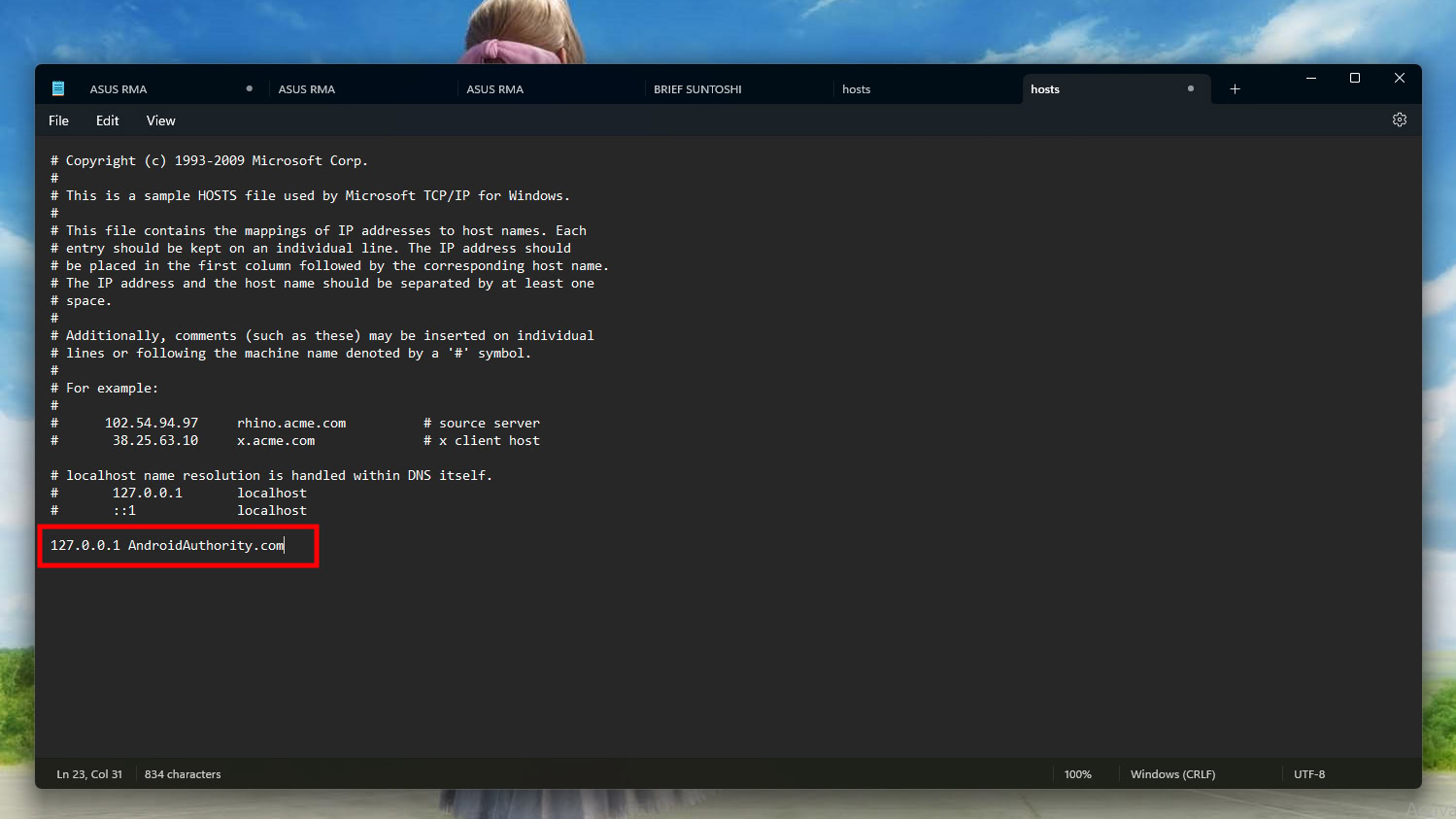Switch to the BRIEF SUNTOSHI tab
Screen dimensions: 1456x819
pos(697,89)
